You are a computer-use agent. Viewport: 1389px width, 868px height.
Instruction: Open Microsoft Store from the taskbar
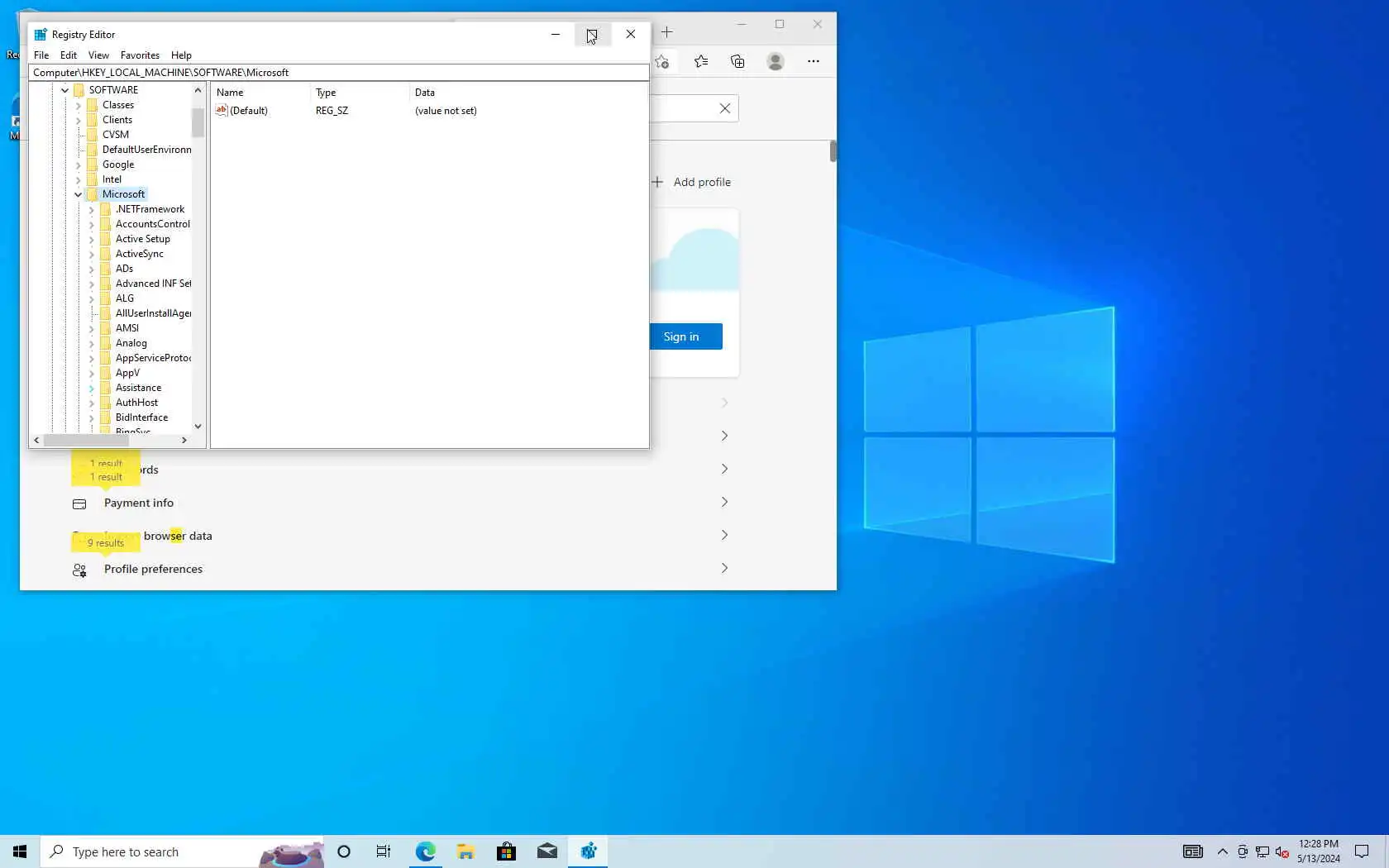[x=506, y=851]
